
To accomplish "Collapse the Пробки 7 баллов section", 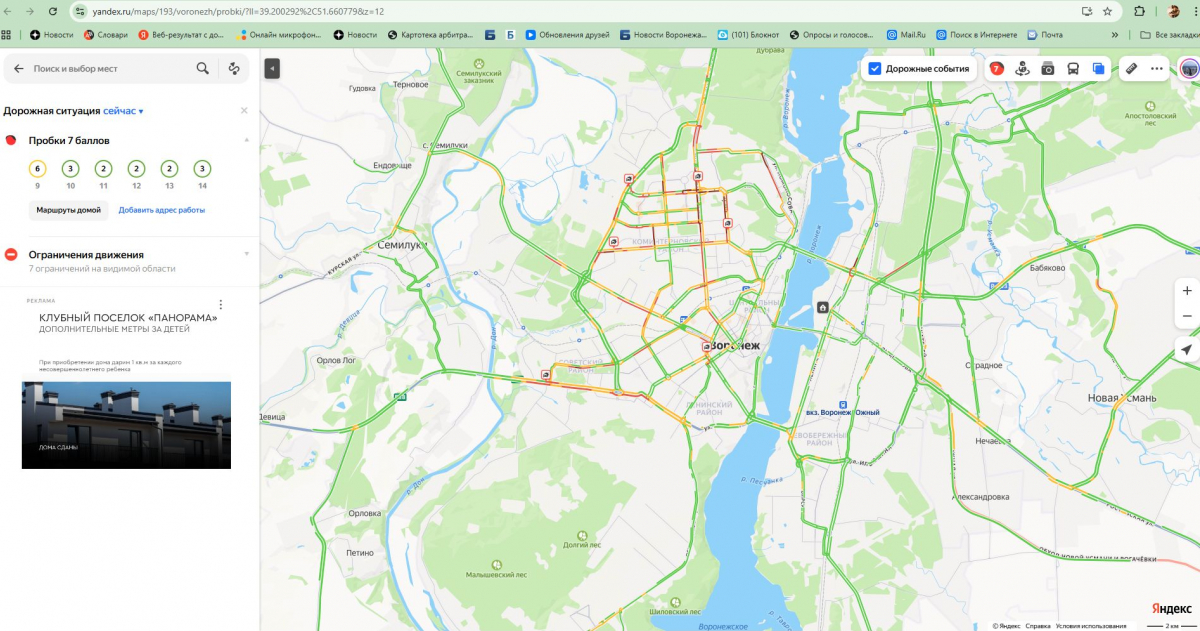I will 246,139.
